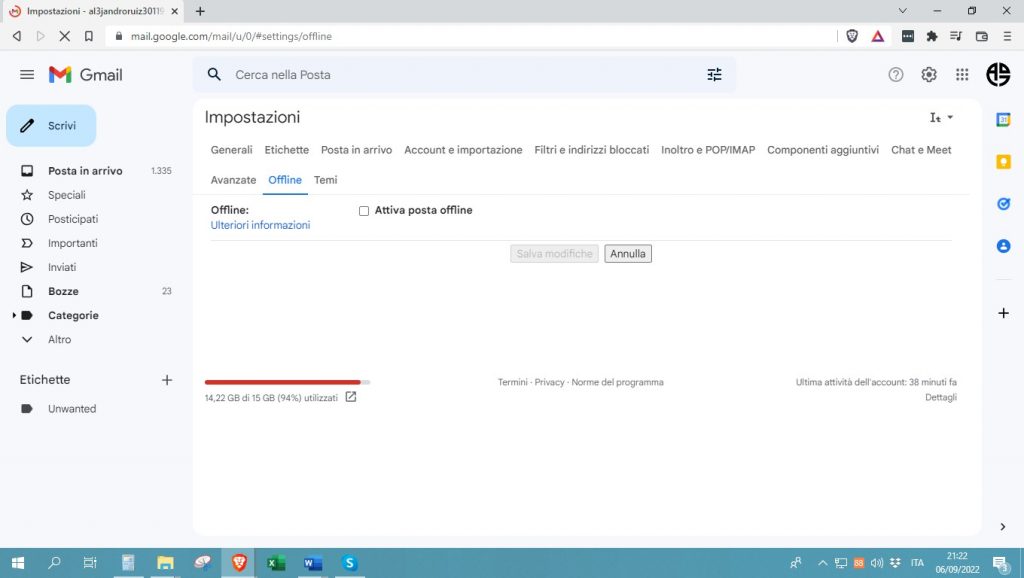Click the Annulla button
1024x578 pixels.
coord(627,254)
